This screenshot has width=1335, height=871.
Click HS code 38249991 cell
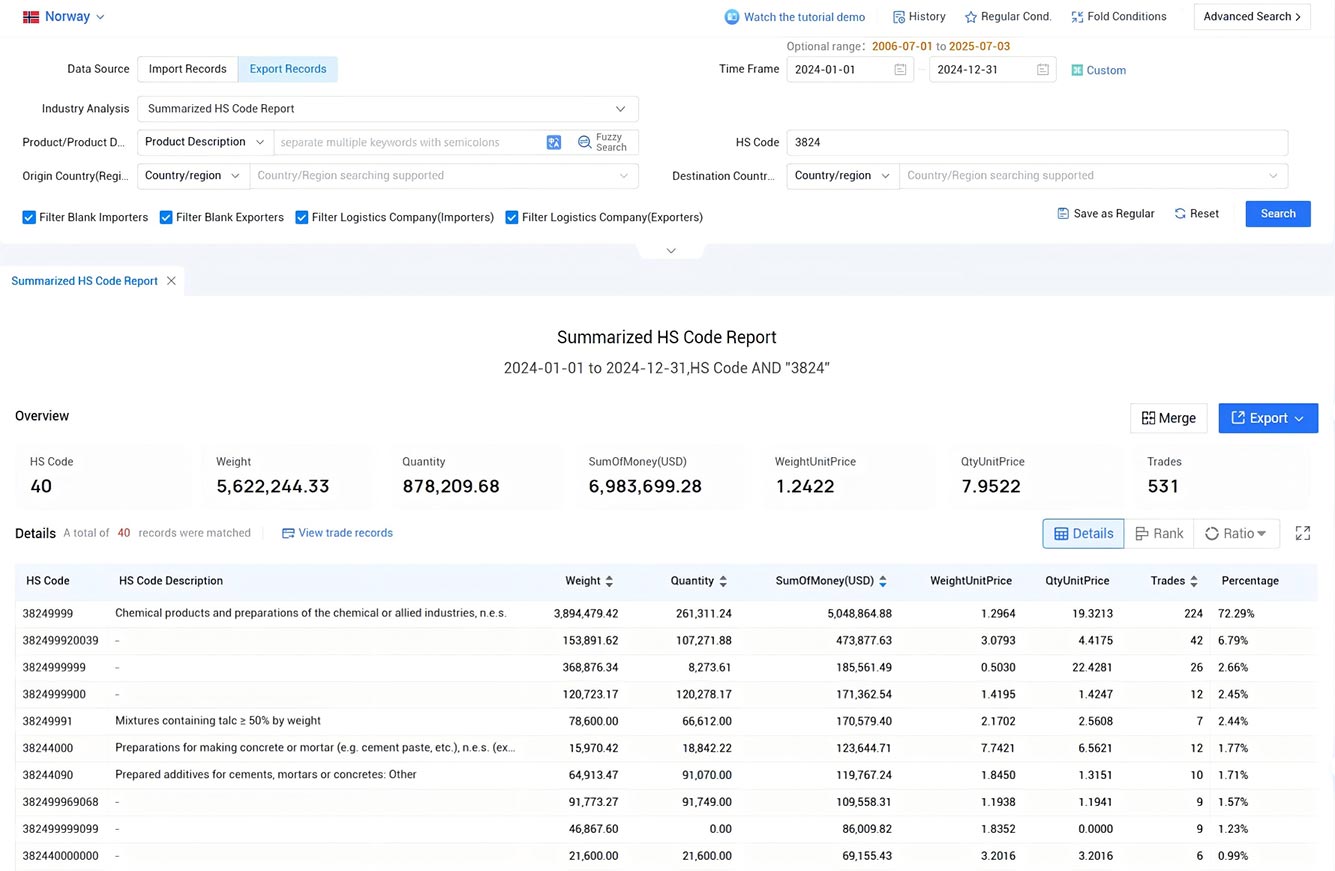pyautogui.click(x=48, y=721)
